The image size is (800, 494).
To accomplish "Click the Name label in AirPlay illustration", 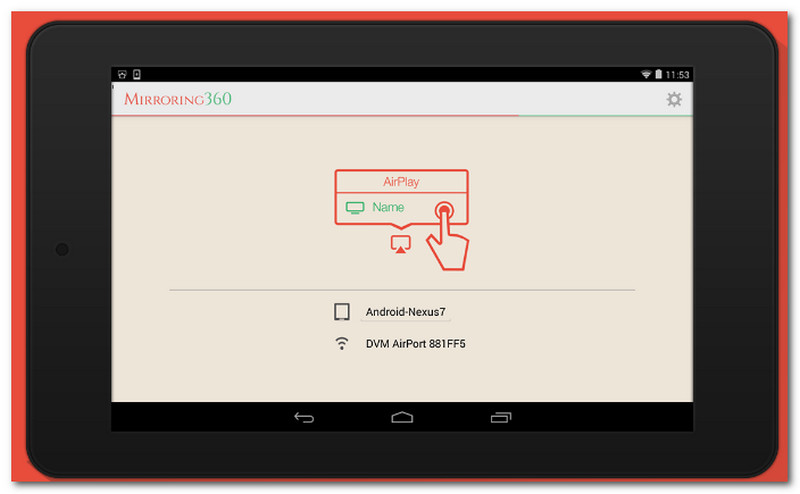I will click(x=388, y=207).
